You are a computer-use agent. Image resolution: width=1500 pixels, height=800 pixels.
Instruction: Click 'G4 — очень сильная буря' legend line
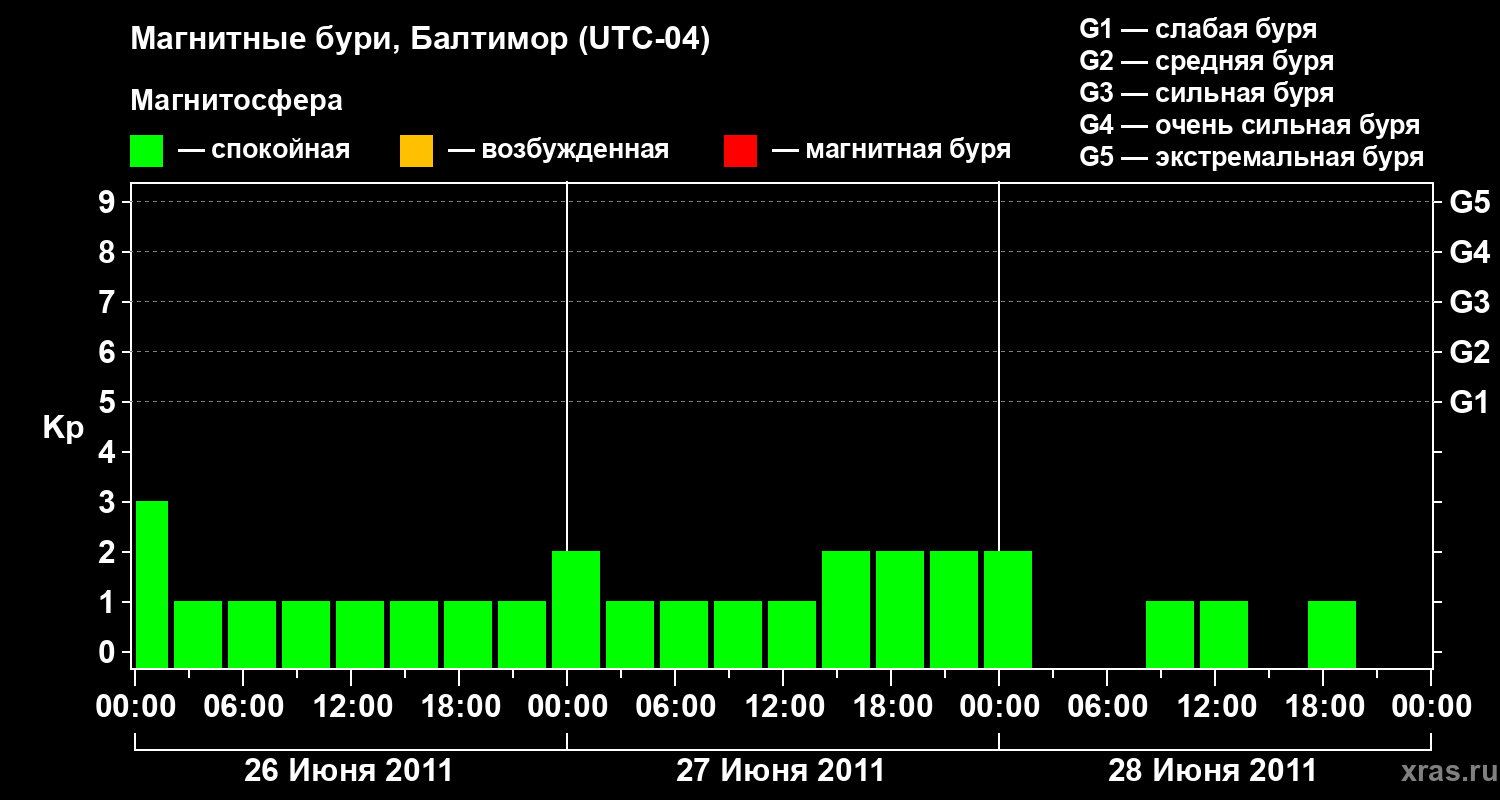pyautogui.click(x=1250, y=125)
